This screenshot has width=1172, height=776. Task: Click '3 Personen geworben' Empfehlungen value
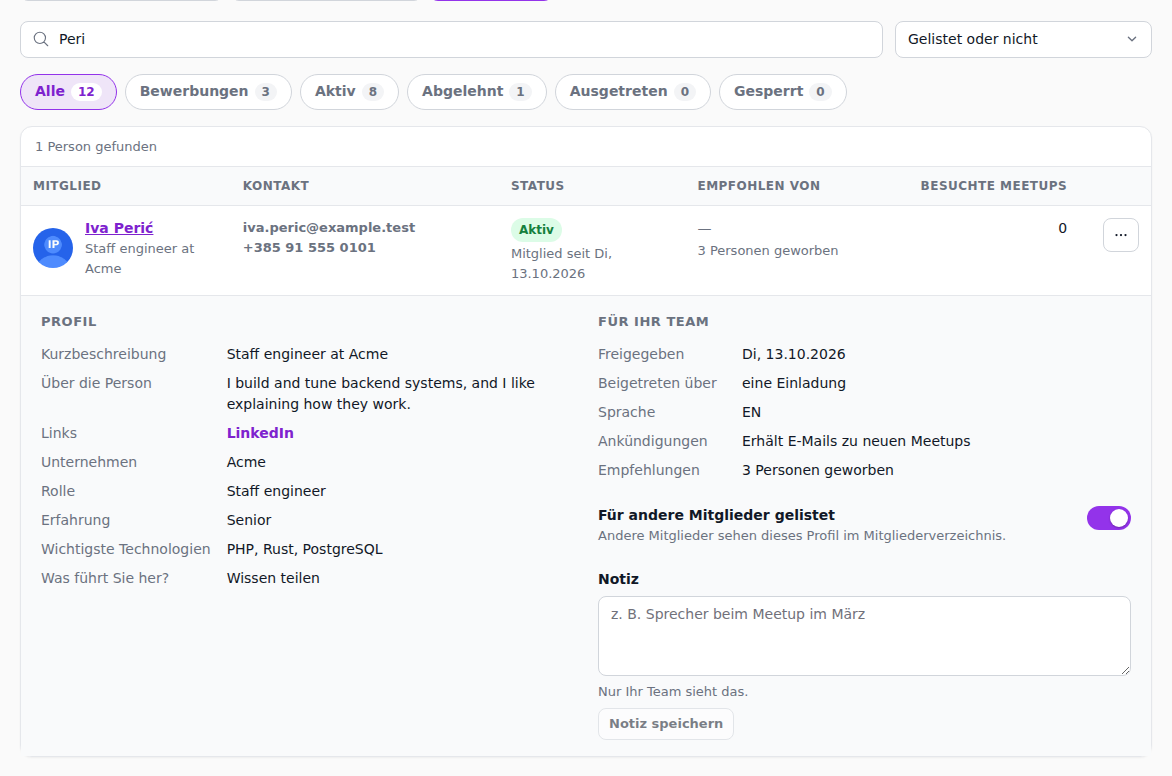[818, 470]
